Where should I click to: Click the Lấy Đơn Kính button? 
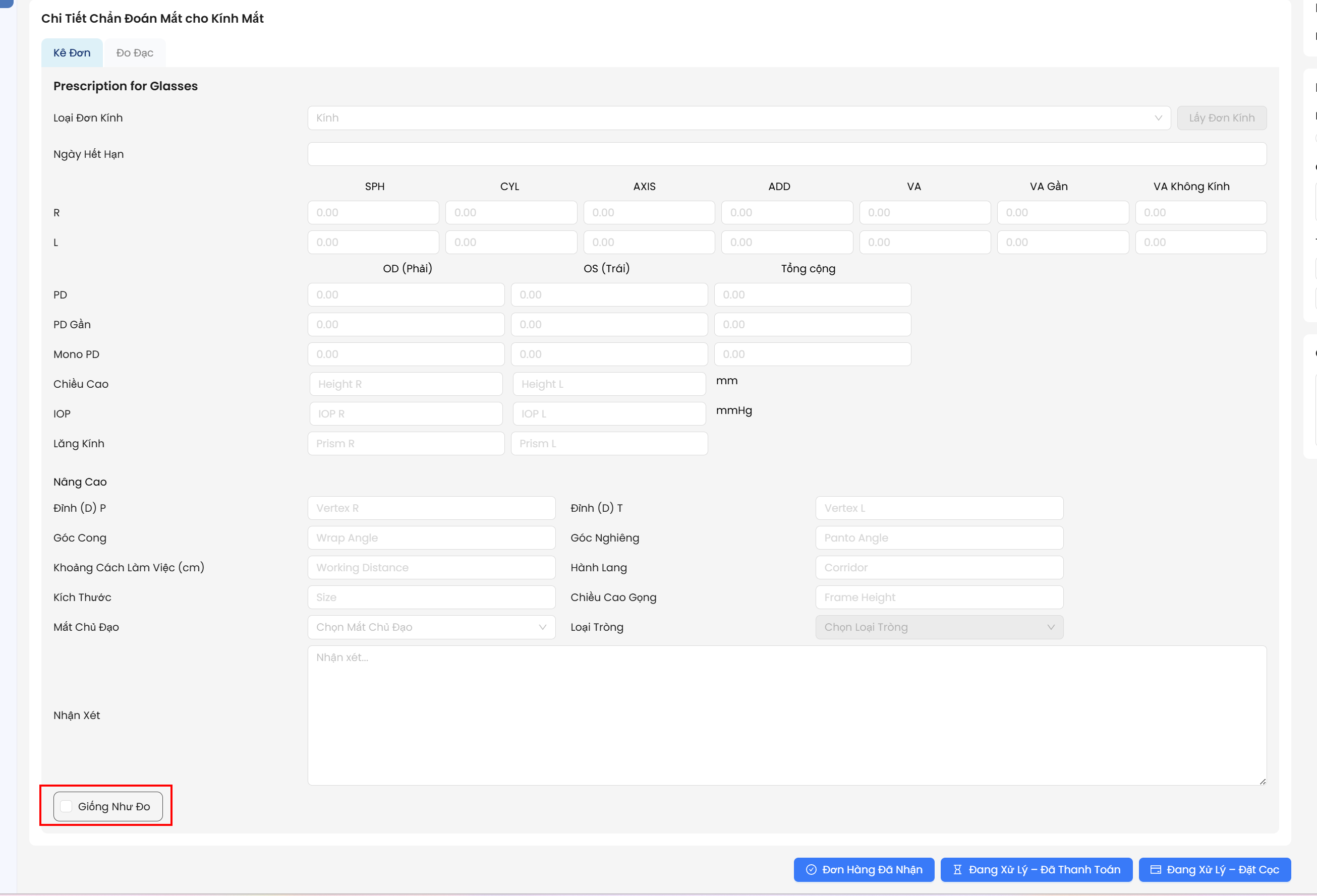click(x=1222, y=118)
